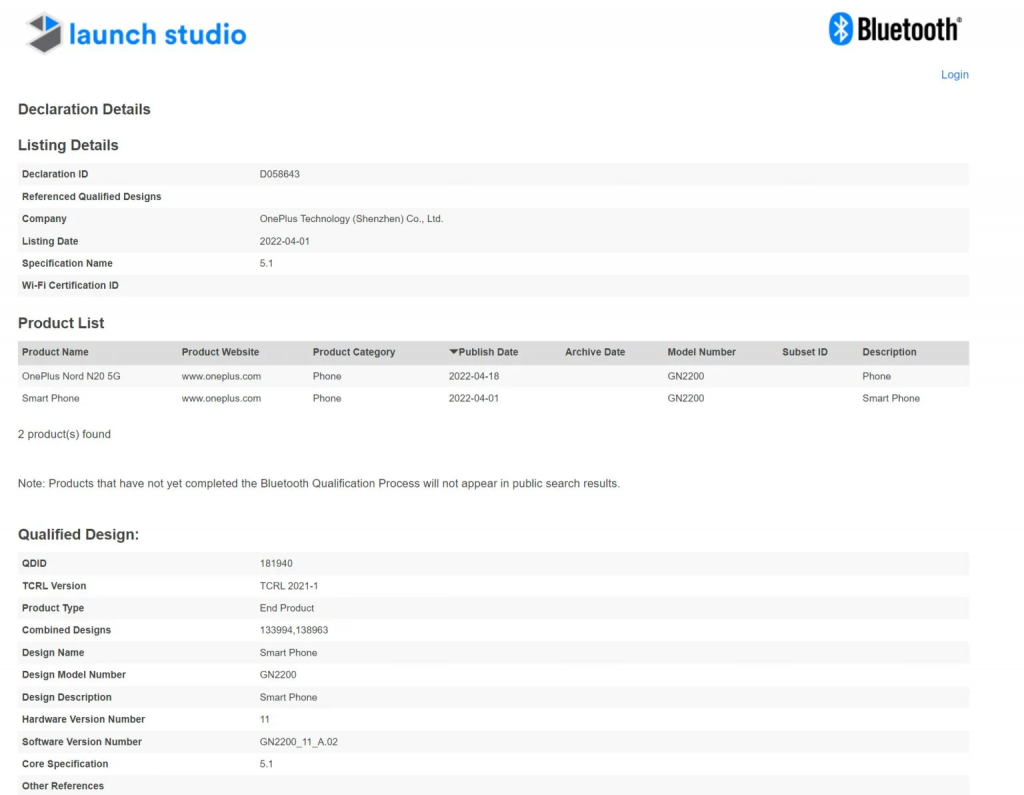1024x795 pixels.
Task: Select the Listing Date value 2022-04-01
Action: 284,241
